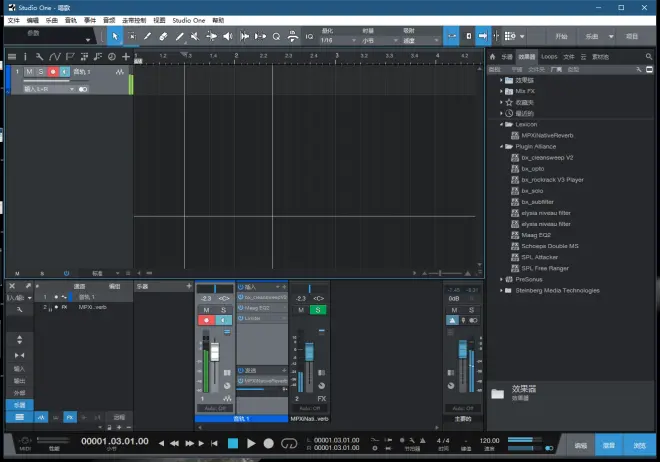Show automation with the curve icon

tap(55, 57)
